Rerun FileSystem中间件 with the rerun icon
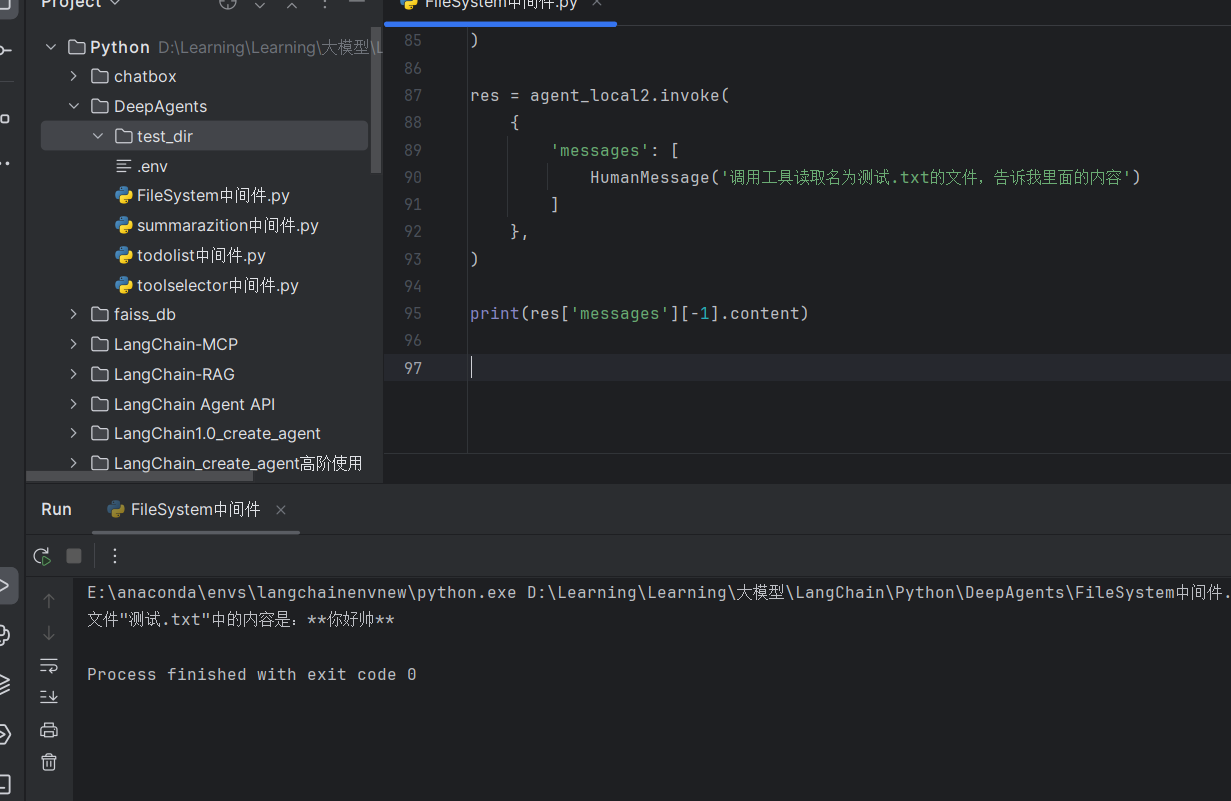The image size is (1231, 801). [42, 556]
